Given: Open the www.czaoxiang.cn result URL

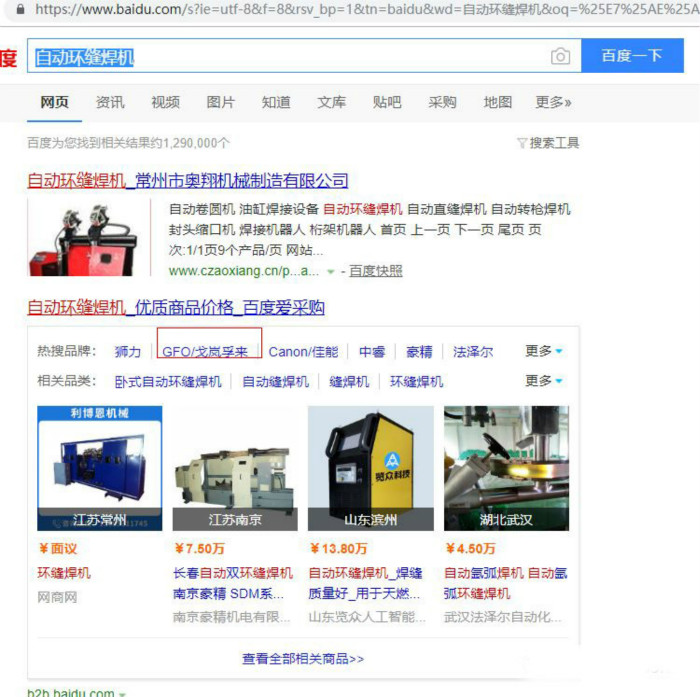Looking at the screenshot, I should click(x=244, y=271).
